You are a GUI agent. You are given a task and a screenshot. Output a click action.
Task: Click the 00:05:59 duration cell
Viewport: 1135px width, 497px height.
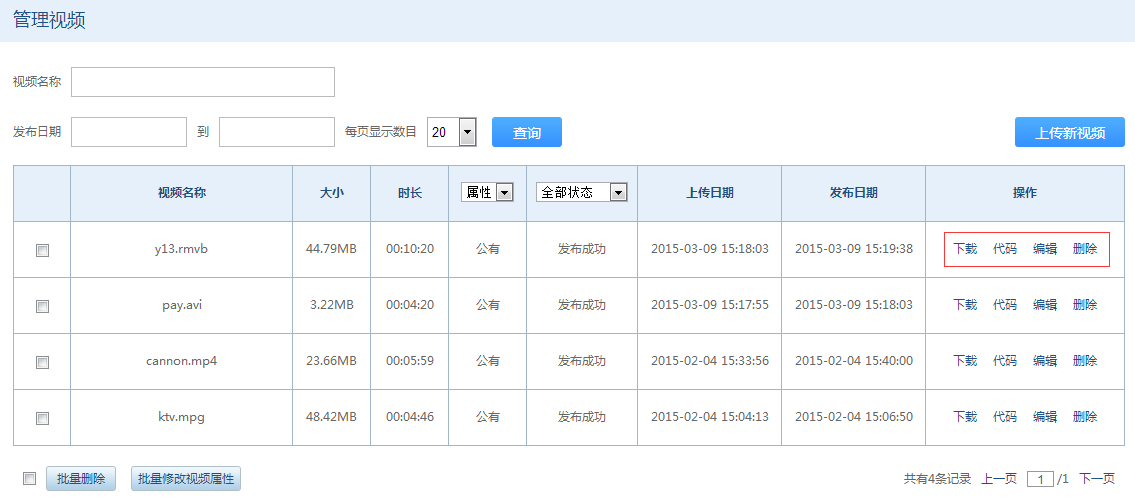(410, 360)
